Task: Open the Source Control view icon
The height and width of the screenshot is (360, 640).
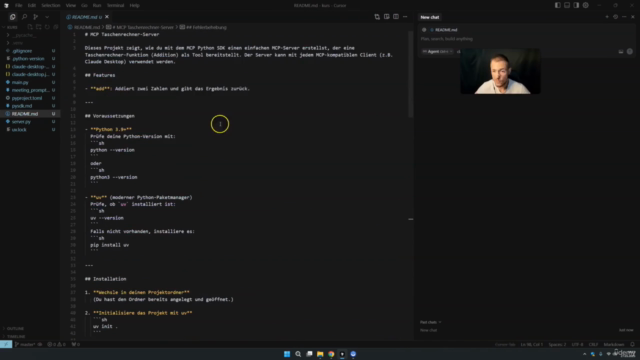Action: click(36, 17)
